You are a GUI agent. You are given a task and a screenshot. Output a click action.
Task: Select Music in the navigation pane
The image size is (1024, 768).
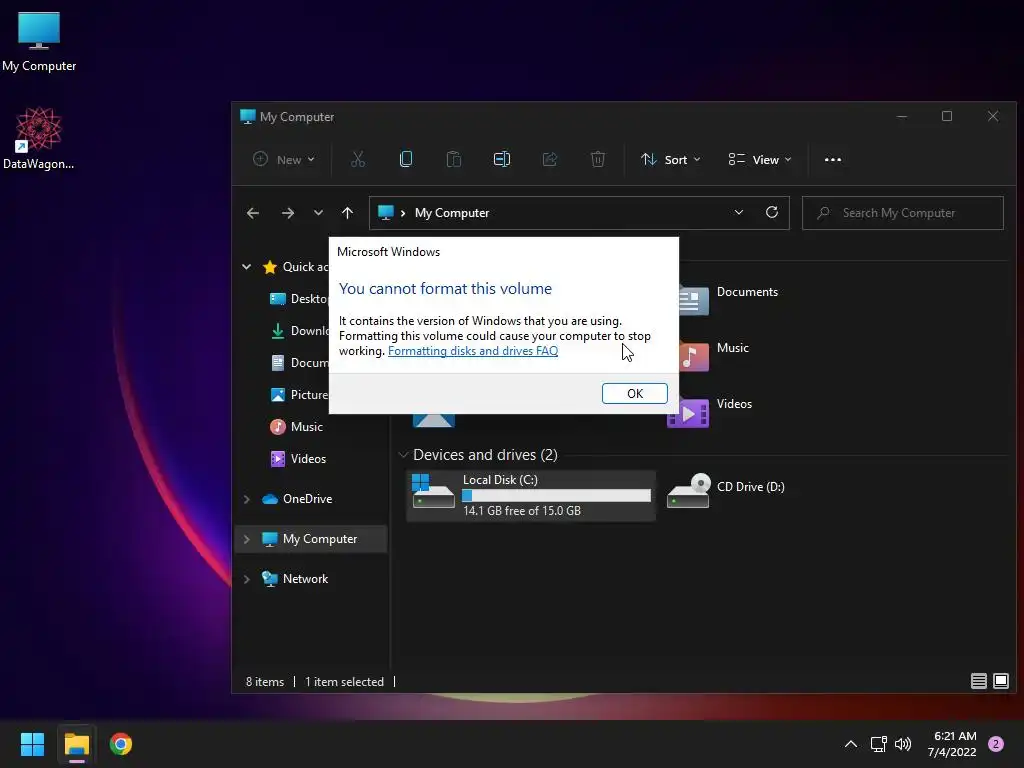pos(296,426)
